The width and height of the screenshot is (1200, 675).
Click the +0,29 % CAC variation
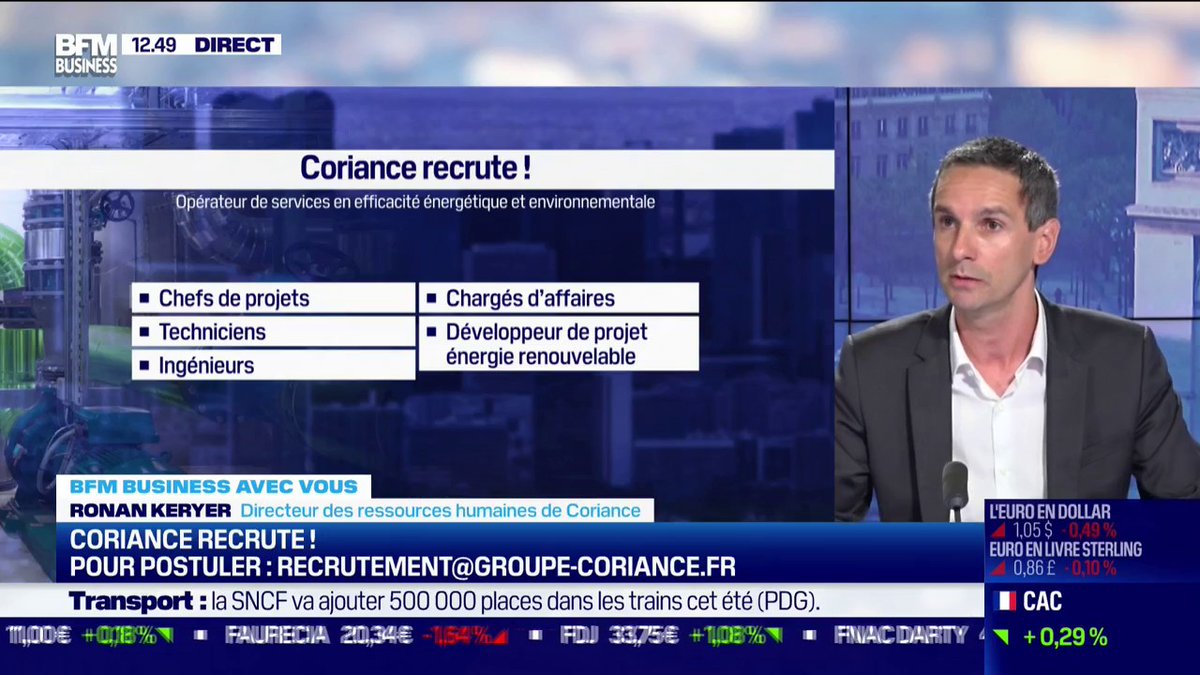point(1063,637)
